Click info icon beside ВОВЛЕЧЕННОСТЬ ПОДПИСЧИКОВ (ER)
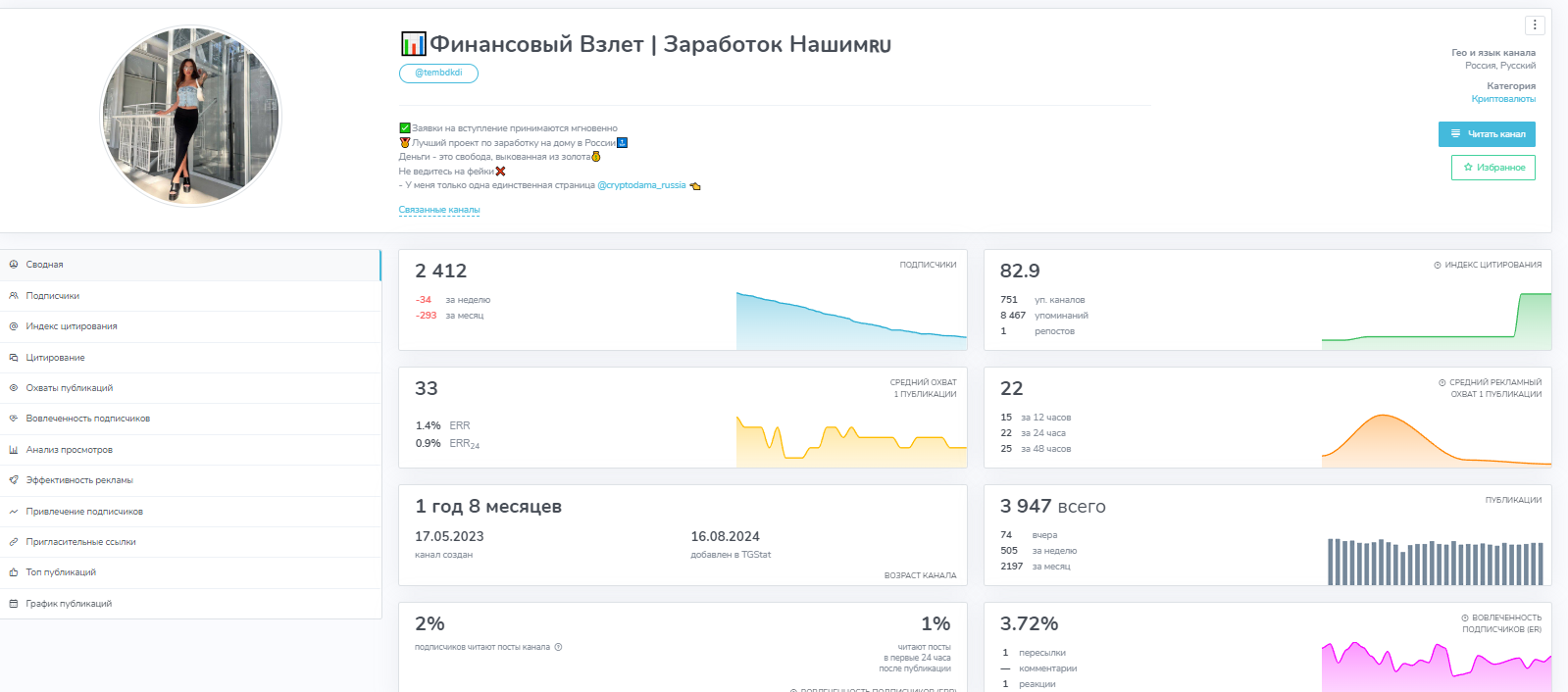 [1465, 618]
